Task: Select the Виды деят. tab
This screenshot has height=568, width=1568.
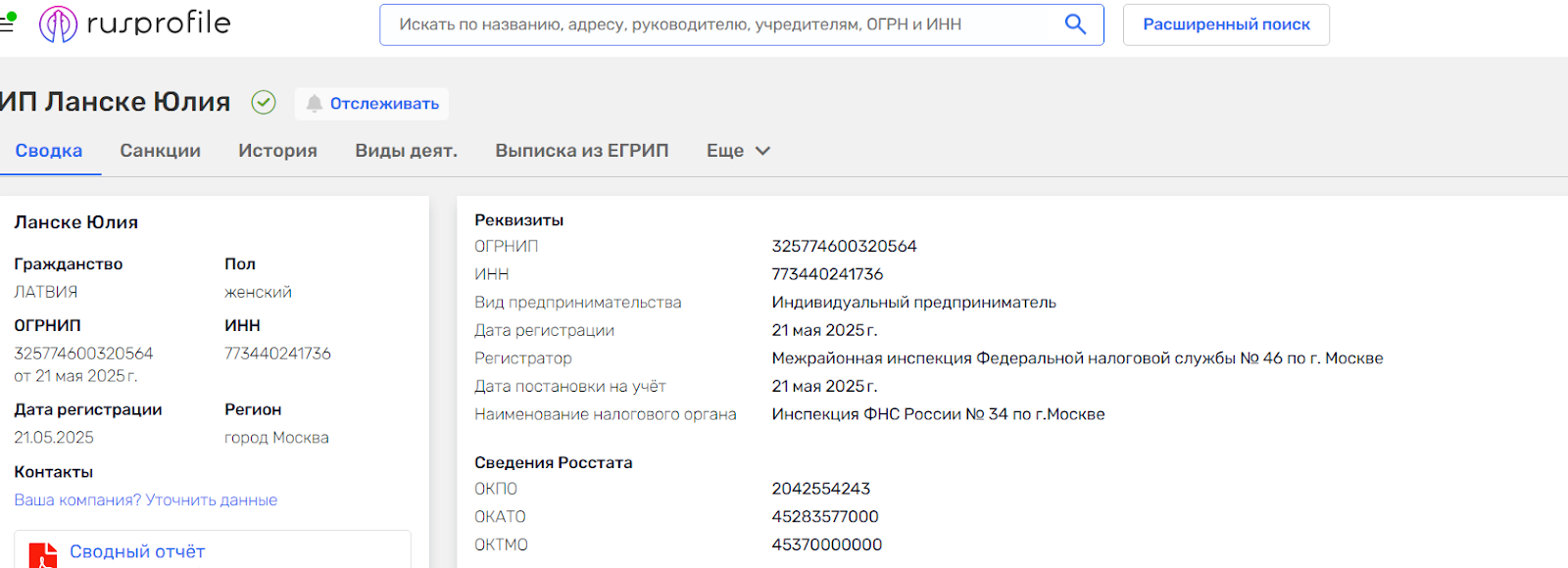Action: point(406,151)
